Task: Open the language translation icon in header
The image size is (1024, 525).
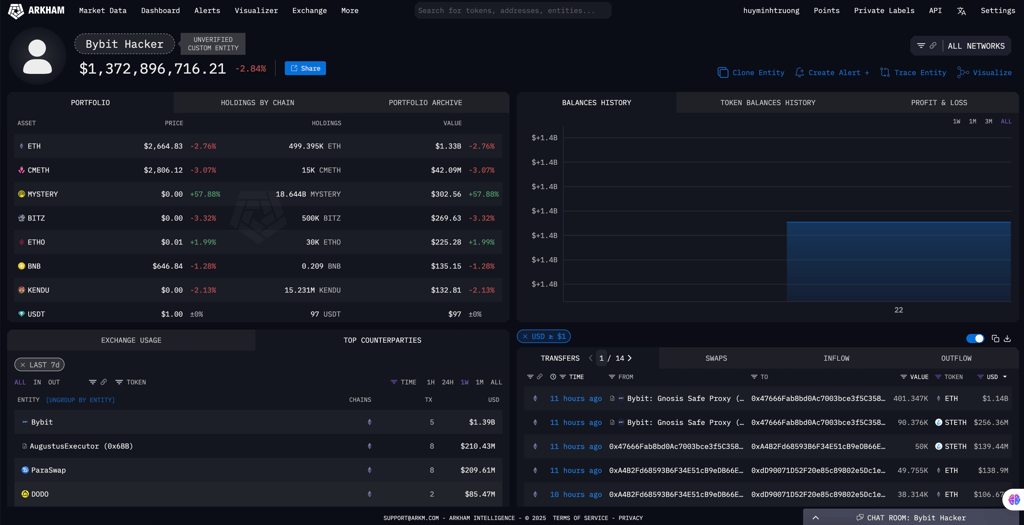Action: pyautogui.click(x=961, y=10)
